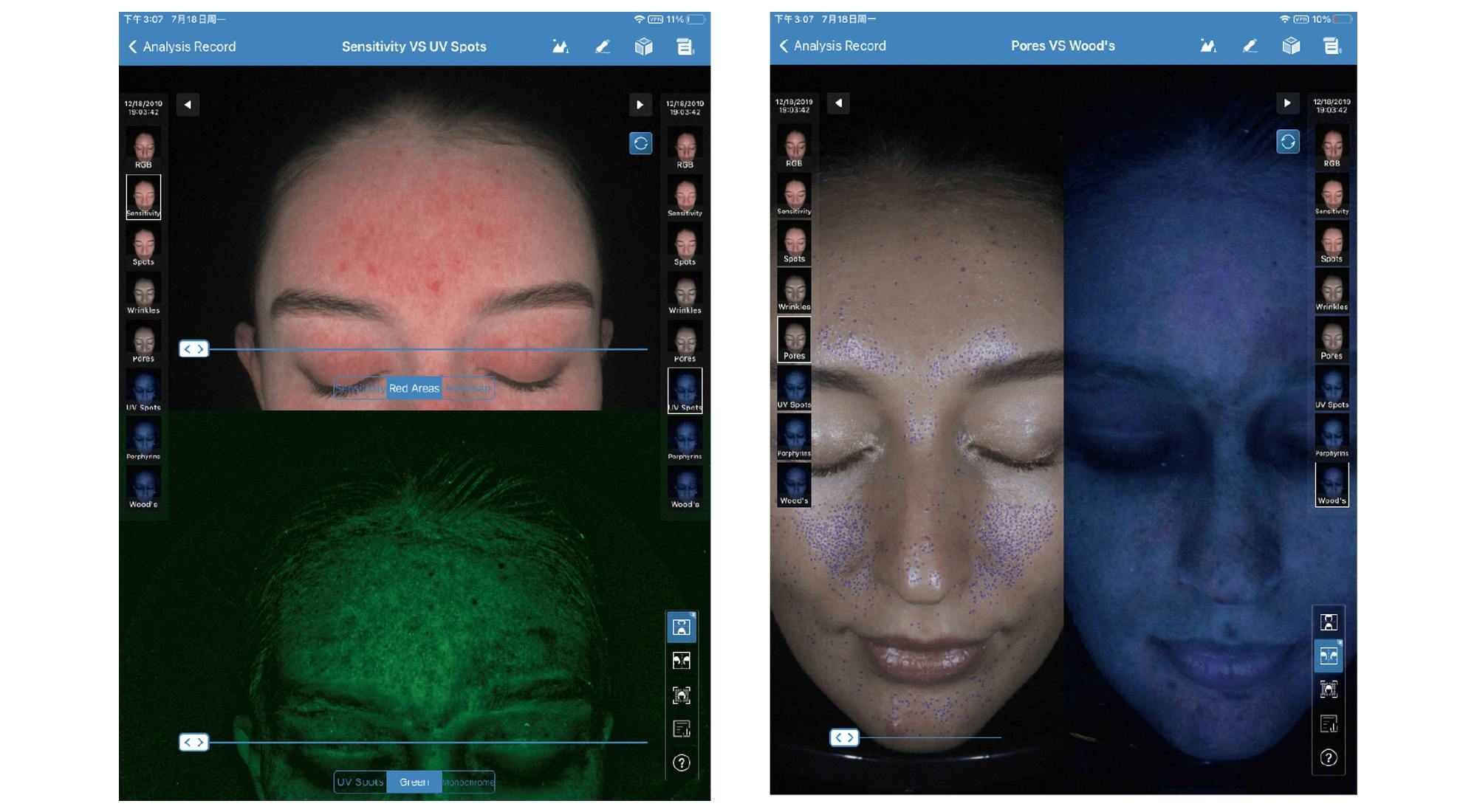Open help question mark in Pores VS Wood's toolbar
Screen dimensions: 1477x812
point(1329,758)
